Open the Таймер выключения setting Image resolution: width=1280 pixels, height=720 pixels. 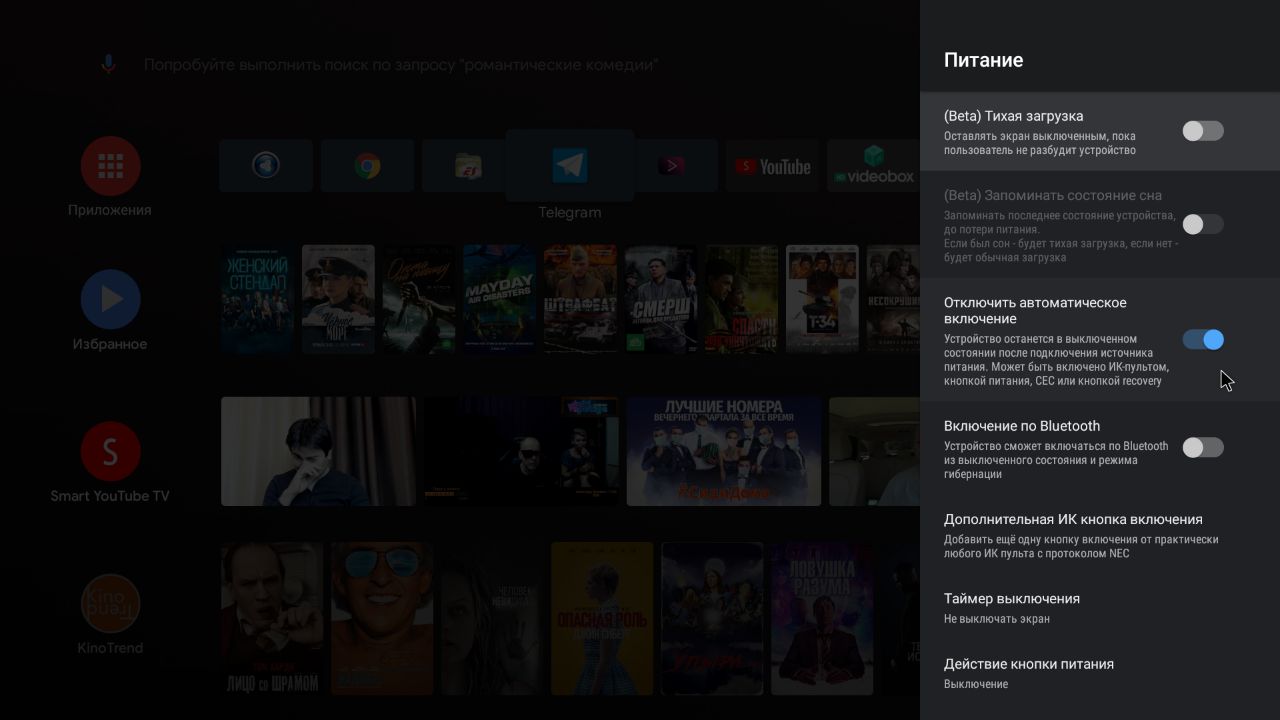(x=1100, y=607)
